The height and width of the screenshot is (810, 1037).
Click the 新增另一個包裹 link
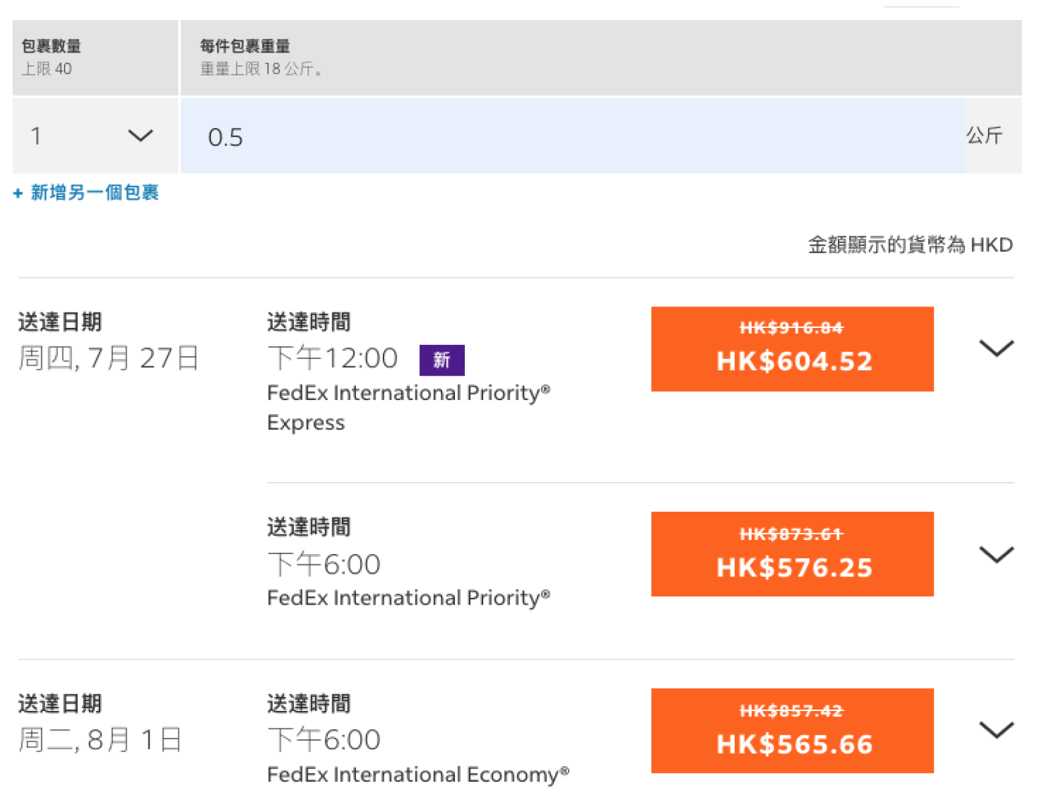tap(86, 193)
